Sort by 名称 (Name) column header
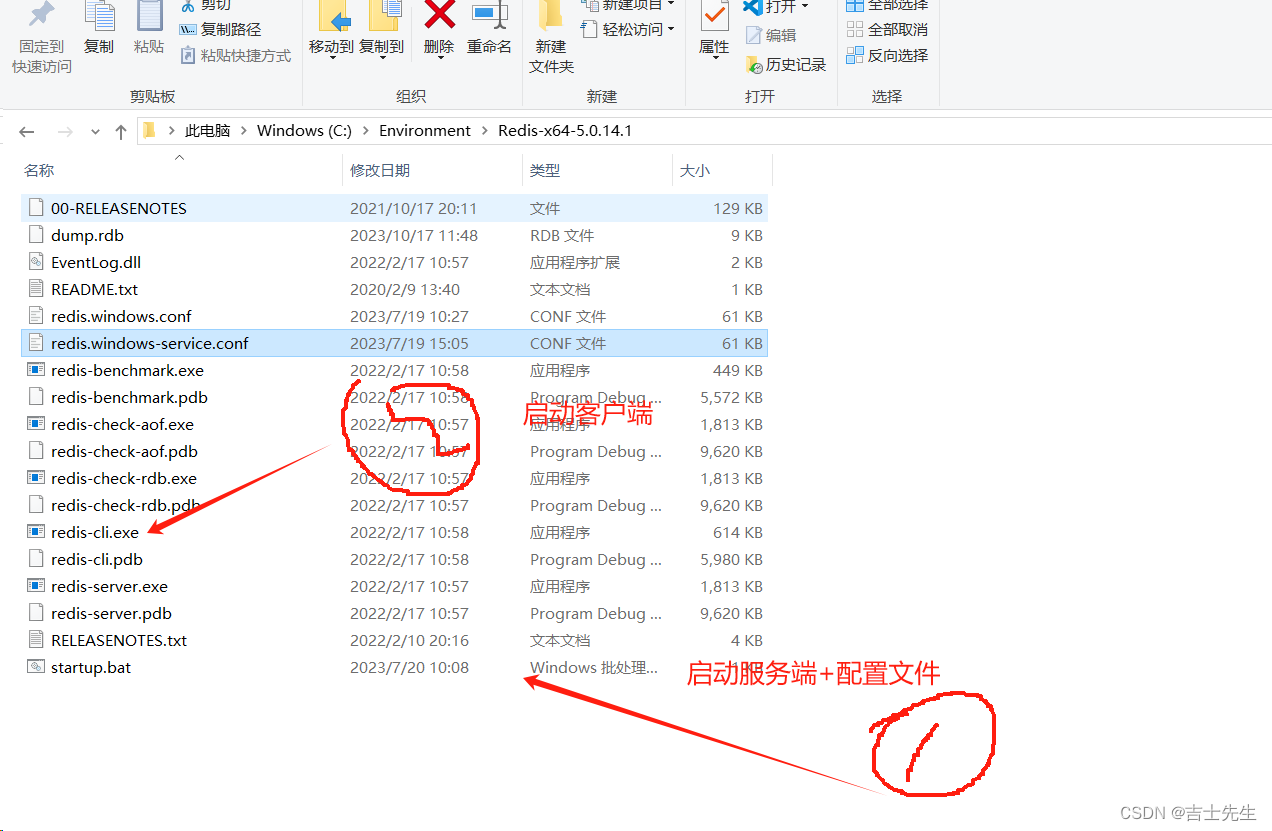The height and width of the screenshot is (831, 1272). tap(39, 171)
